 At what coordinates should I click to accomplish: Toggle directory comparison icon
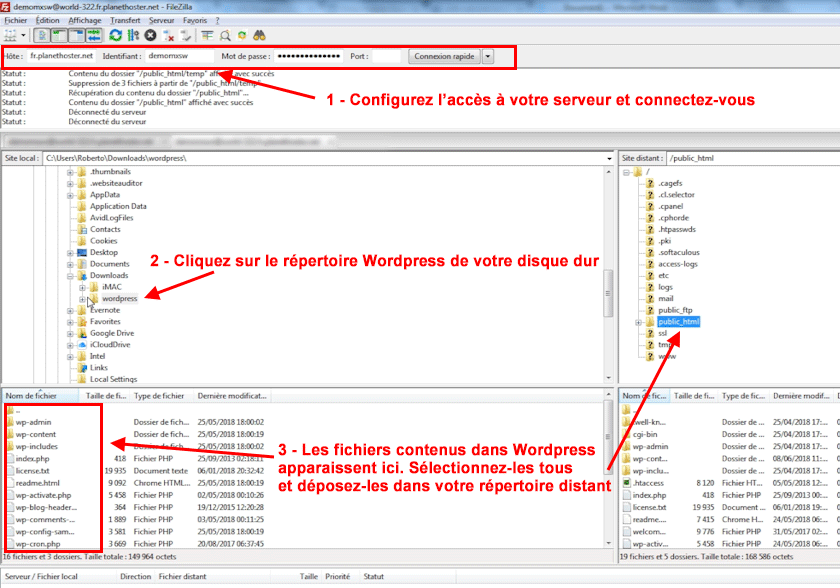coord(225,35)
